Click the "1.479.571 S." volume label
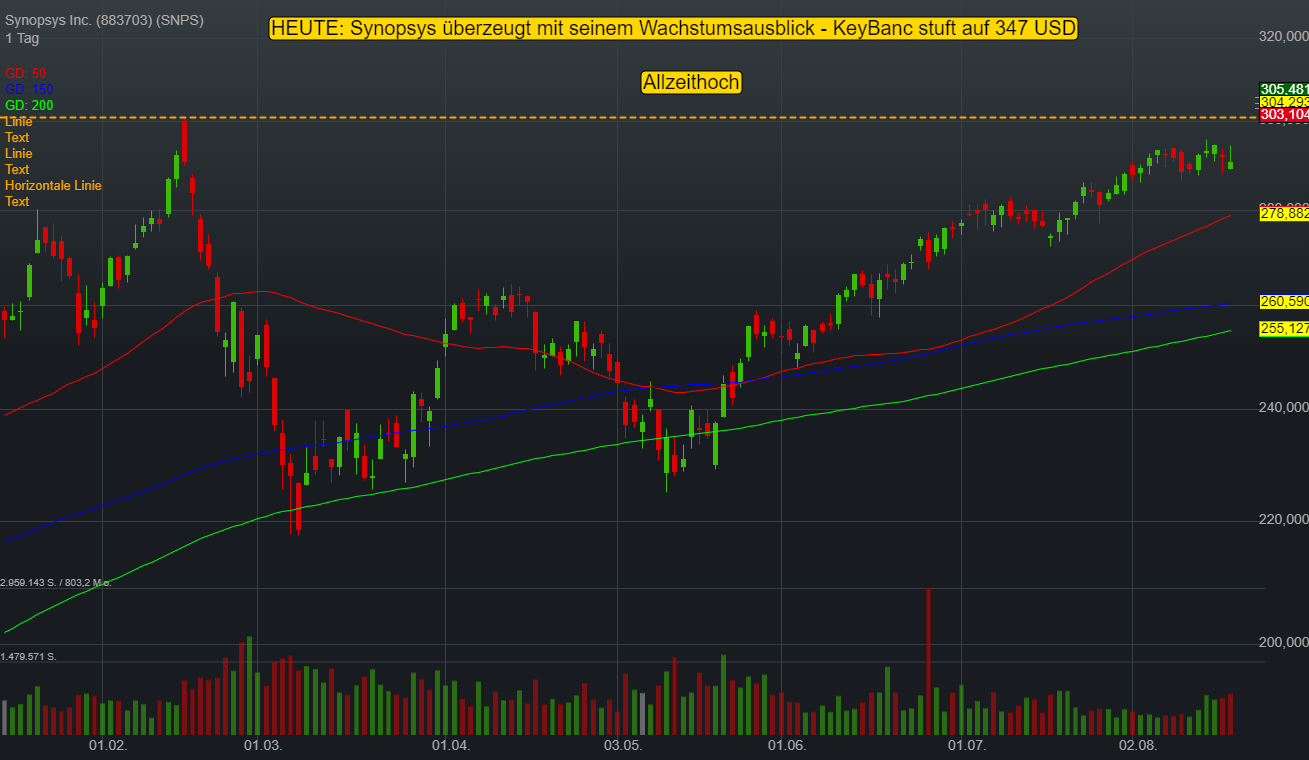The height and width of the screenshot is (760, 1309). 28,656
